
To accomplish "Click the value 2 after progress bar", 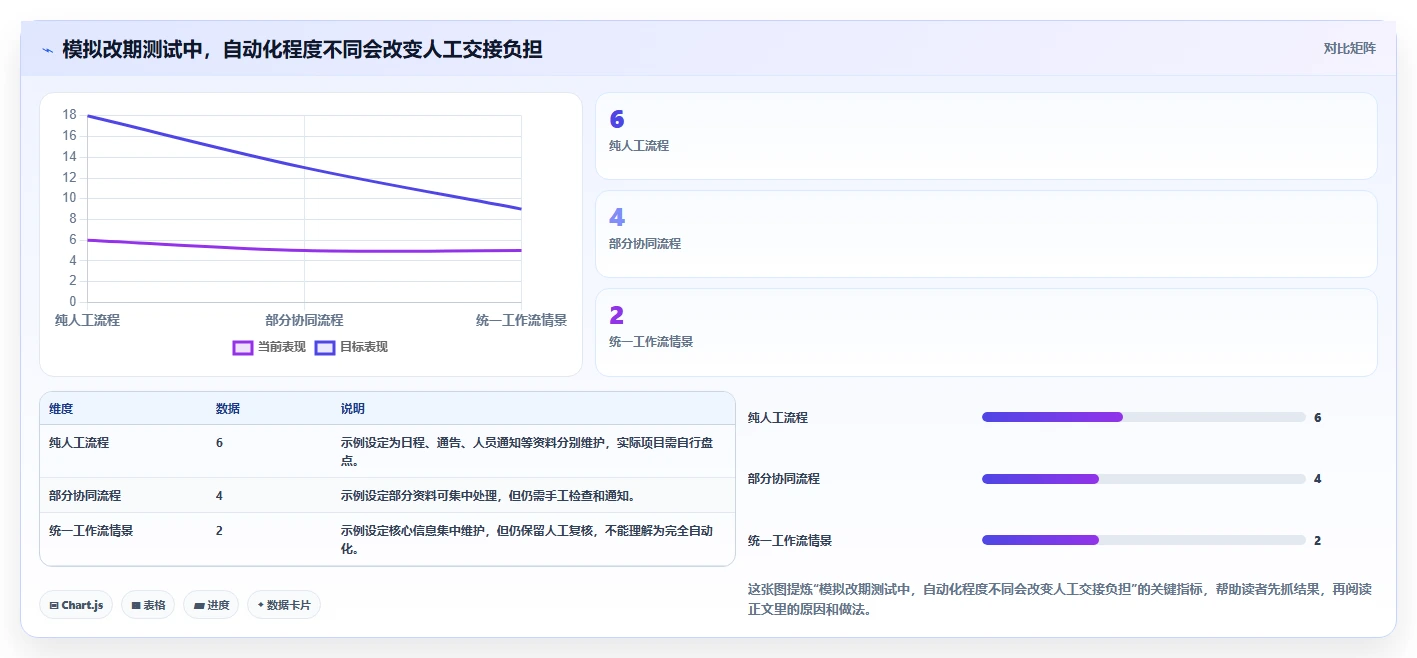I will (1318, 541).
